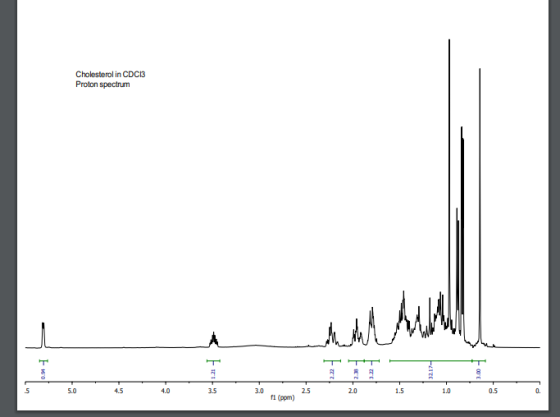Click the 1.5 axis tick label

(400, 391)
